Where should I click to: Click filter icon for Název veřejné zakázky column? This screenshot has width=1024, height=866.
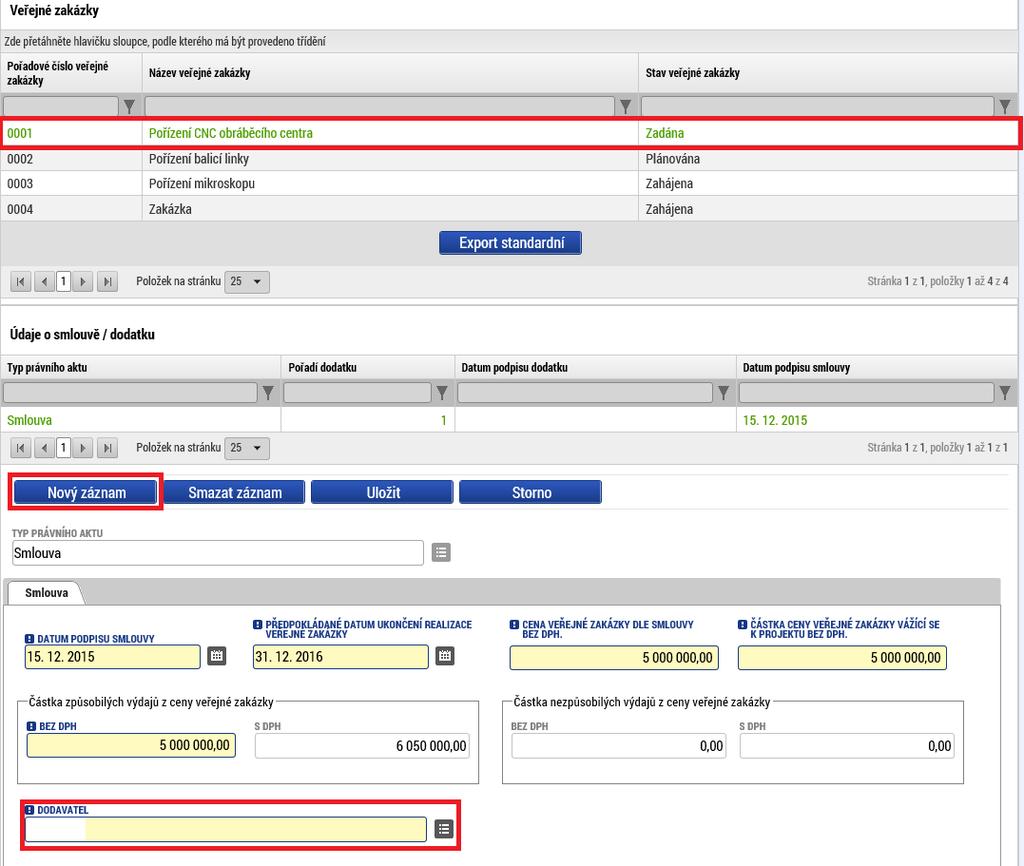(626, 106)
